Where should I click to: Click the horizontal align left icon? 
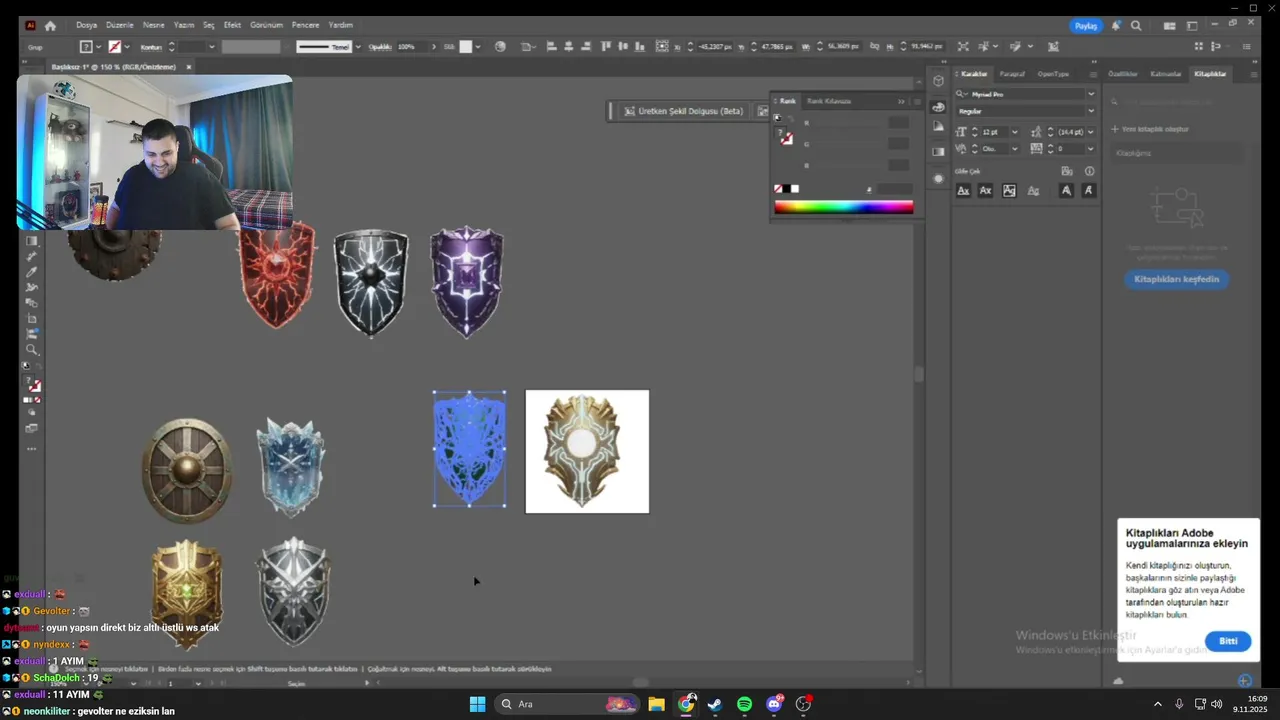pos(552,46)
